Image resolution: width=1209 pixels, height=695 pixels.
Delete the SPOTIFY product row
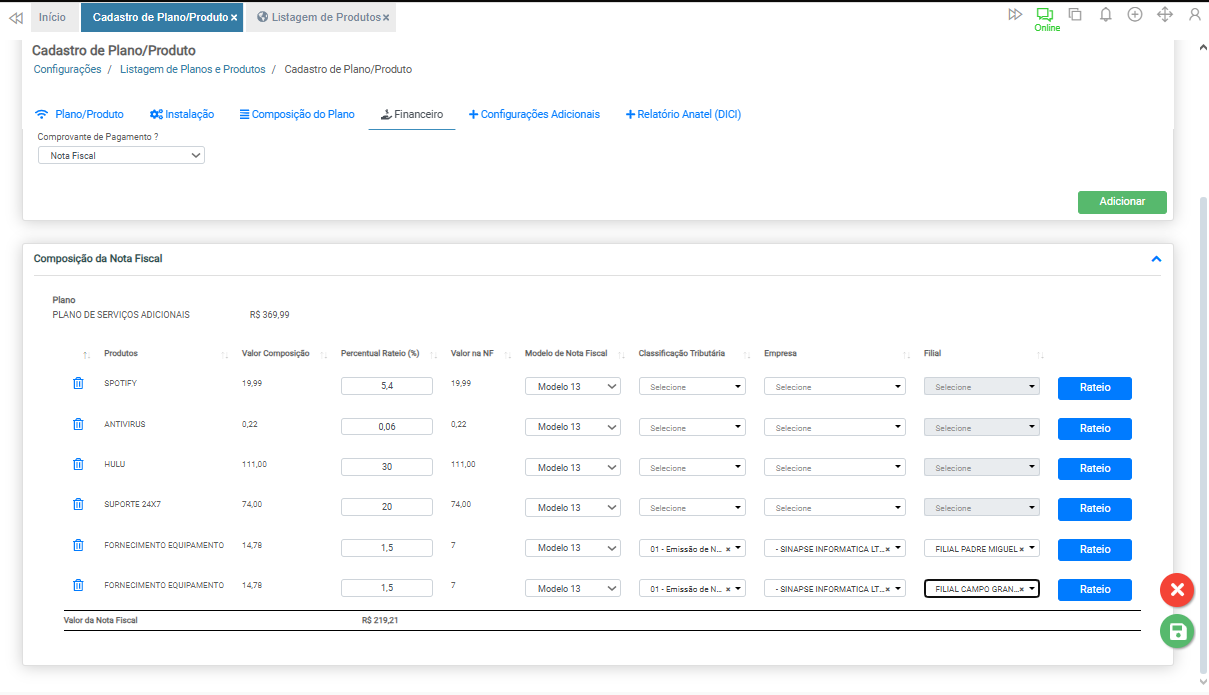click(78, 384)
